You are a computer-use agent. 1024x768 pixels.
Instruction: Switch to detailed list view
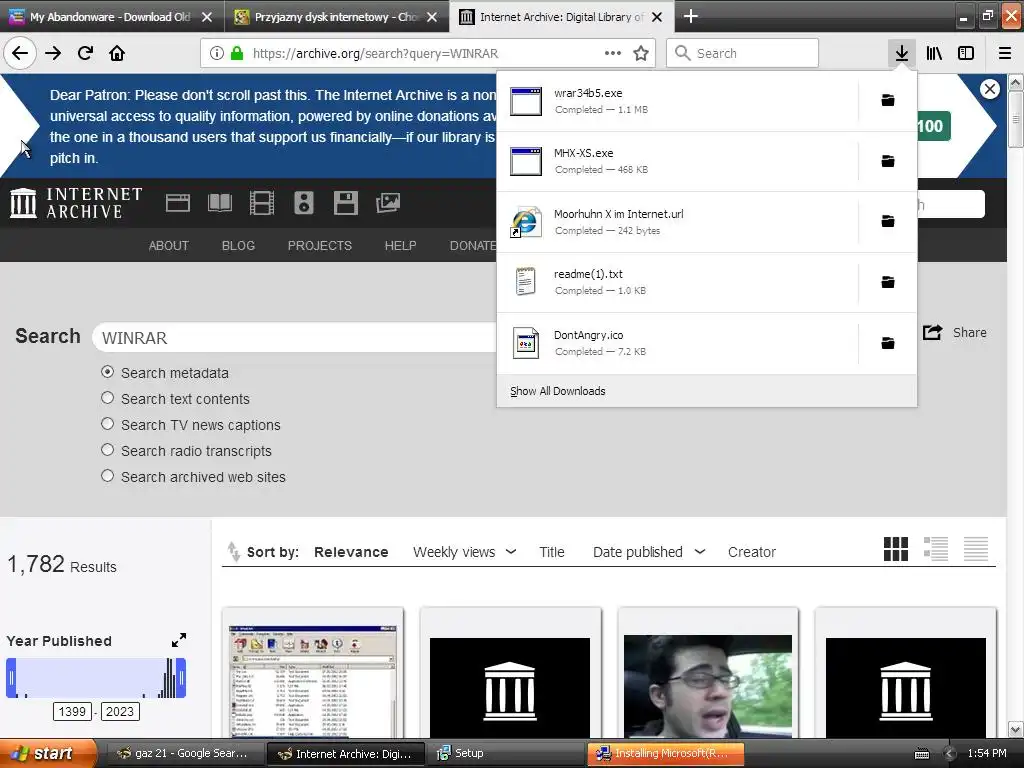pyautogui.click(x=936, y=549)
